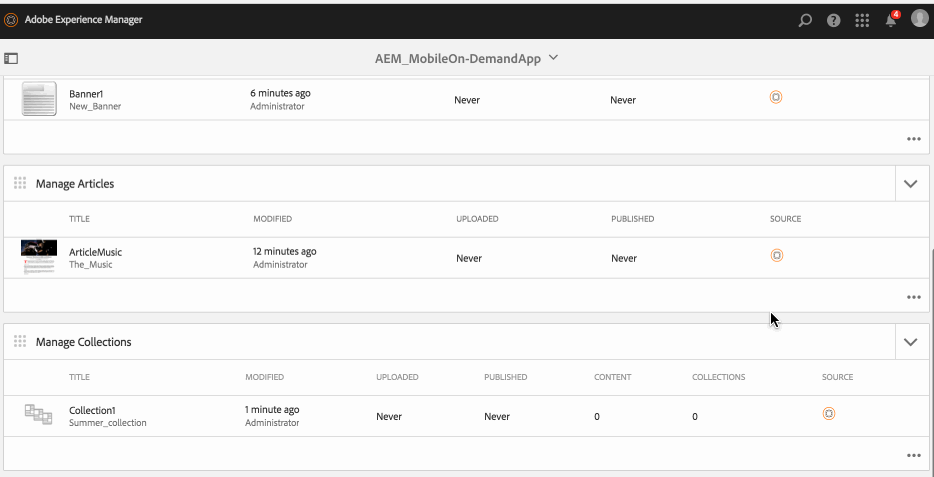This screenshot has height=477, width=934.
Task: Collapse the Manage Articles panel chevron
Action: 910,184
